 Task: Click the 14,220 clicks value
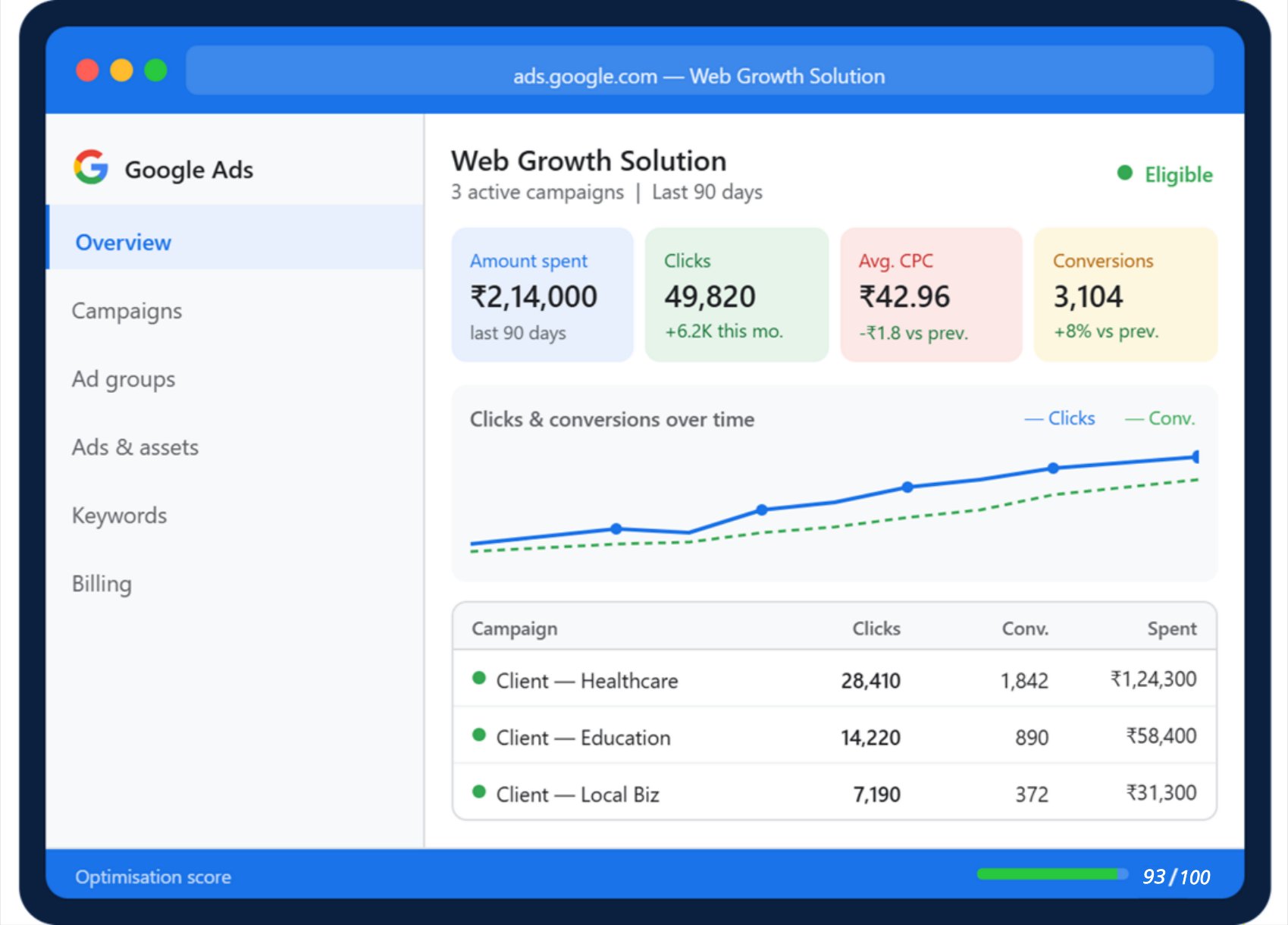click(871, 738)
